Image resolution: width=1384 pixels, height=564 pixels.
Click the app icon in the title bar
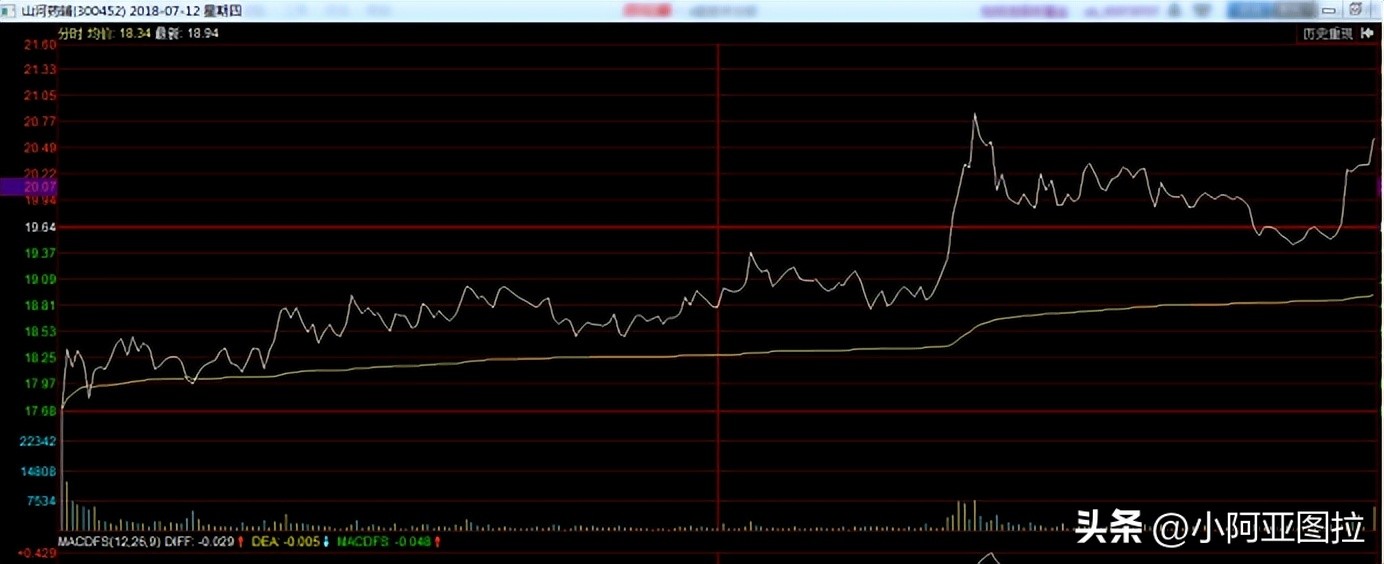click(10, 10)
